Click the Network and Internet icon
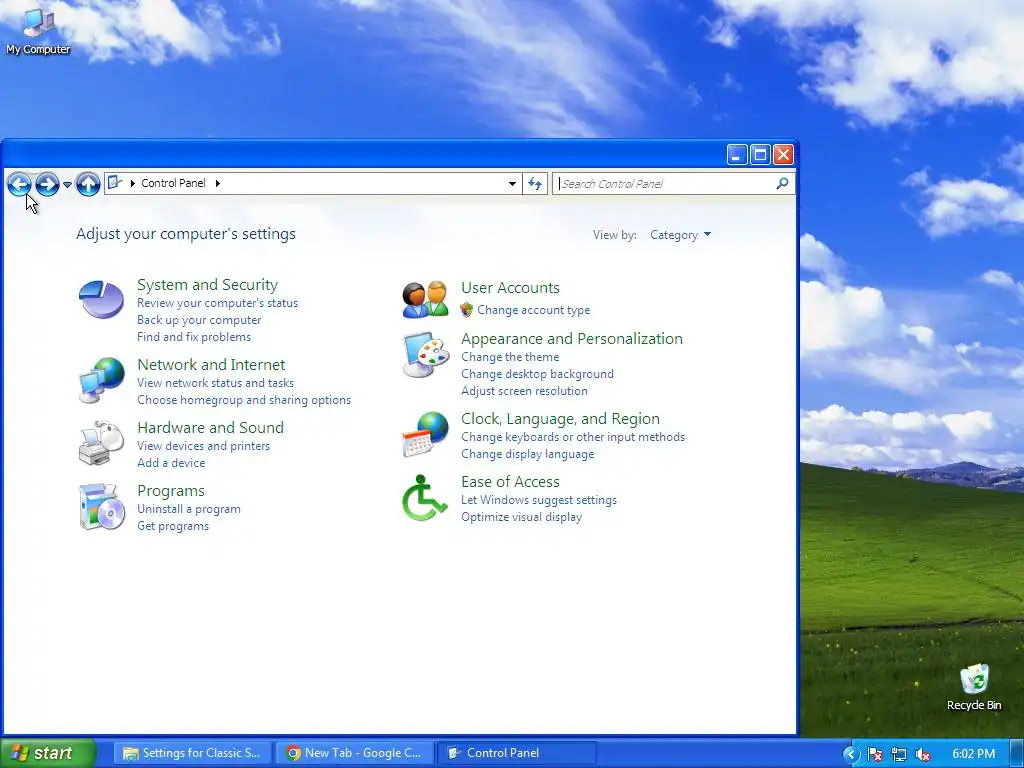The height and width of the screenshot is (768, 1024). pyautogui.click(x=101, y=379)
